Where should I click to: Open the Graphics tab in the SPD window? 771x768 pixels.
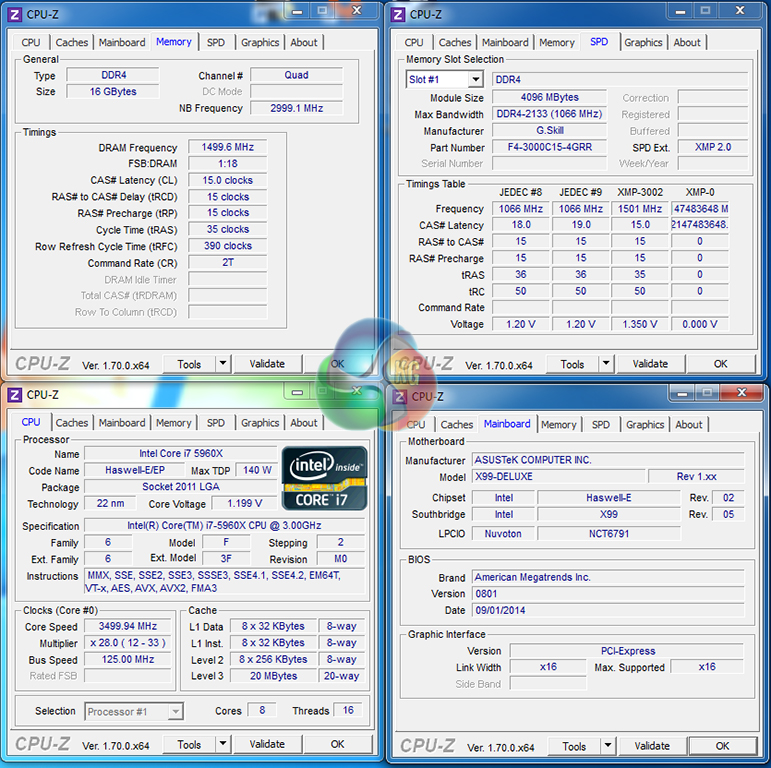[x=643, y=43]
